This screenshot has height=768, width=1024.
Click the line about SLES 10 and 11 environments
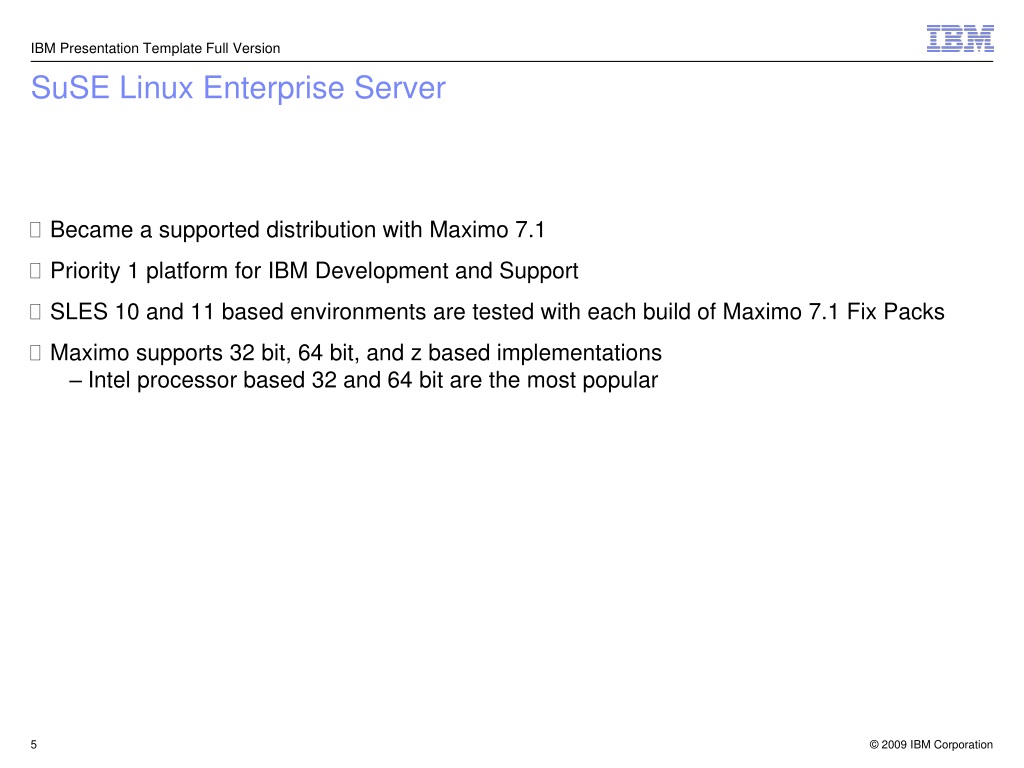coord(497,312)
